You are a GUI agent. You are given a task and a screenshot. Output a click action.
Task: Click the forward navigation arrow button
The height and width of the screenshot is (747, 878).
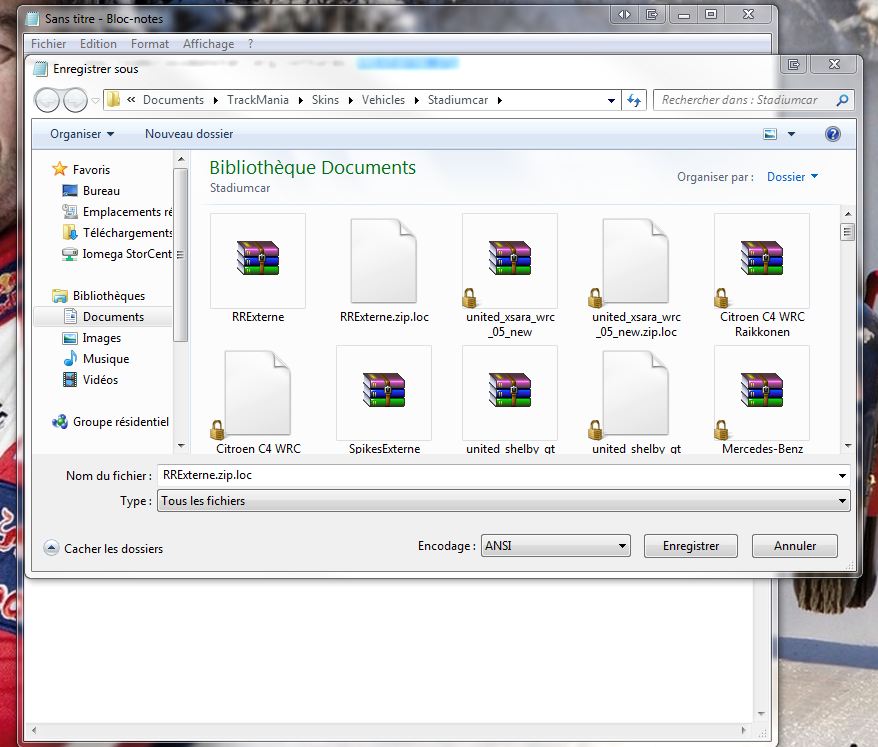(75, 101)
